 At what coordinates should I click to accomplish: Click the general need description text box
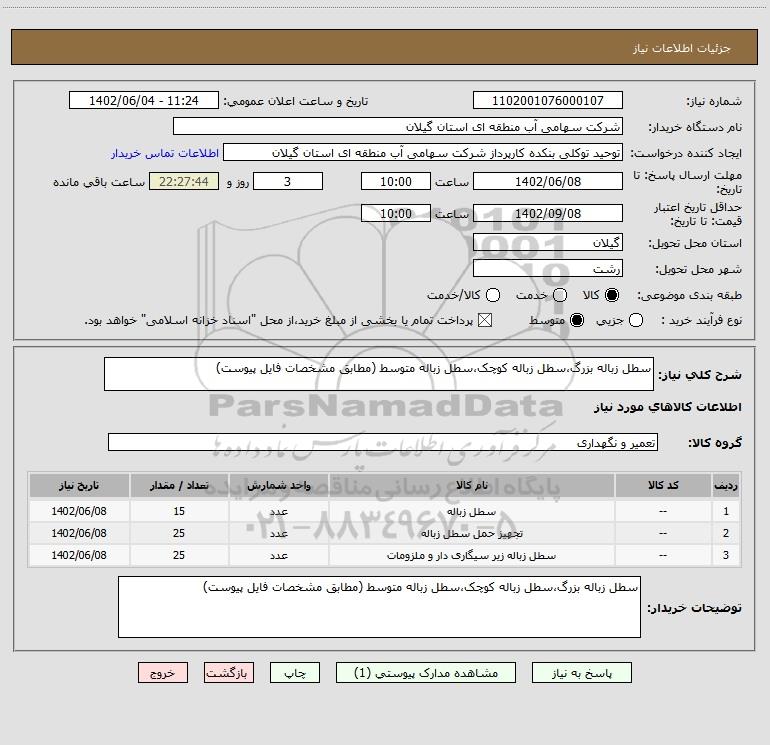click(379, 374)
